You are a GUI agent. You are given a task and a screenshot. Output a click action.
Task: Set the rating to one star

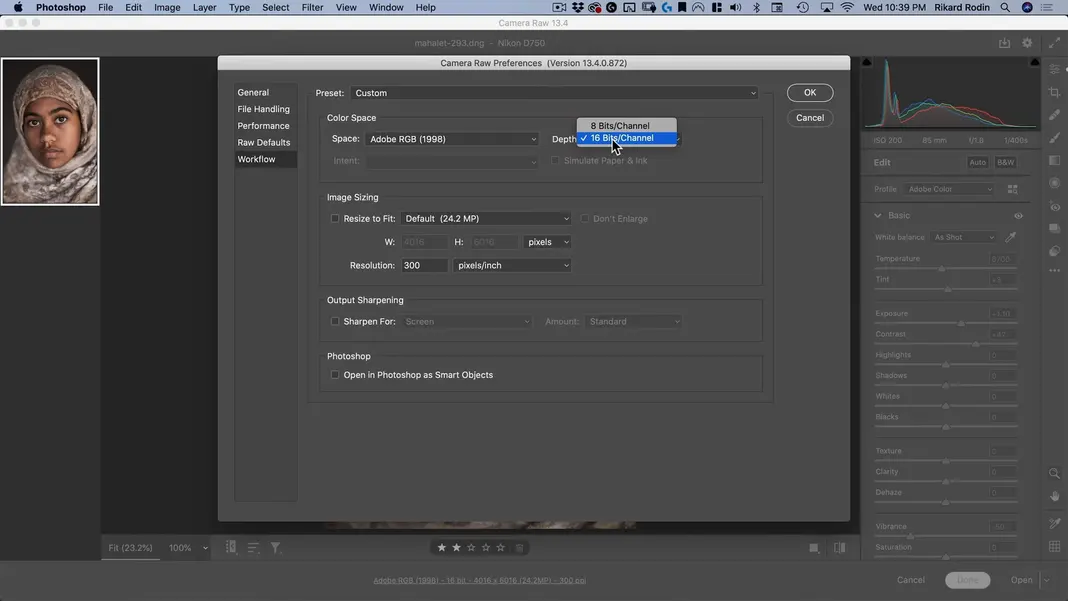441,547
